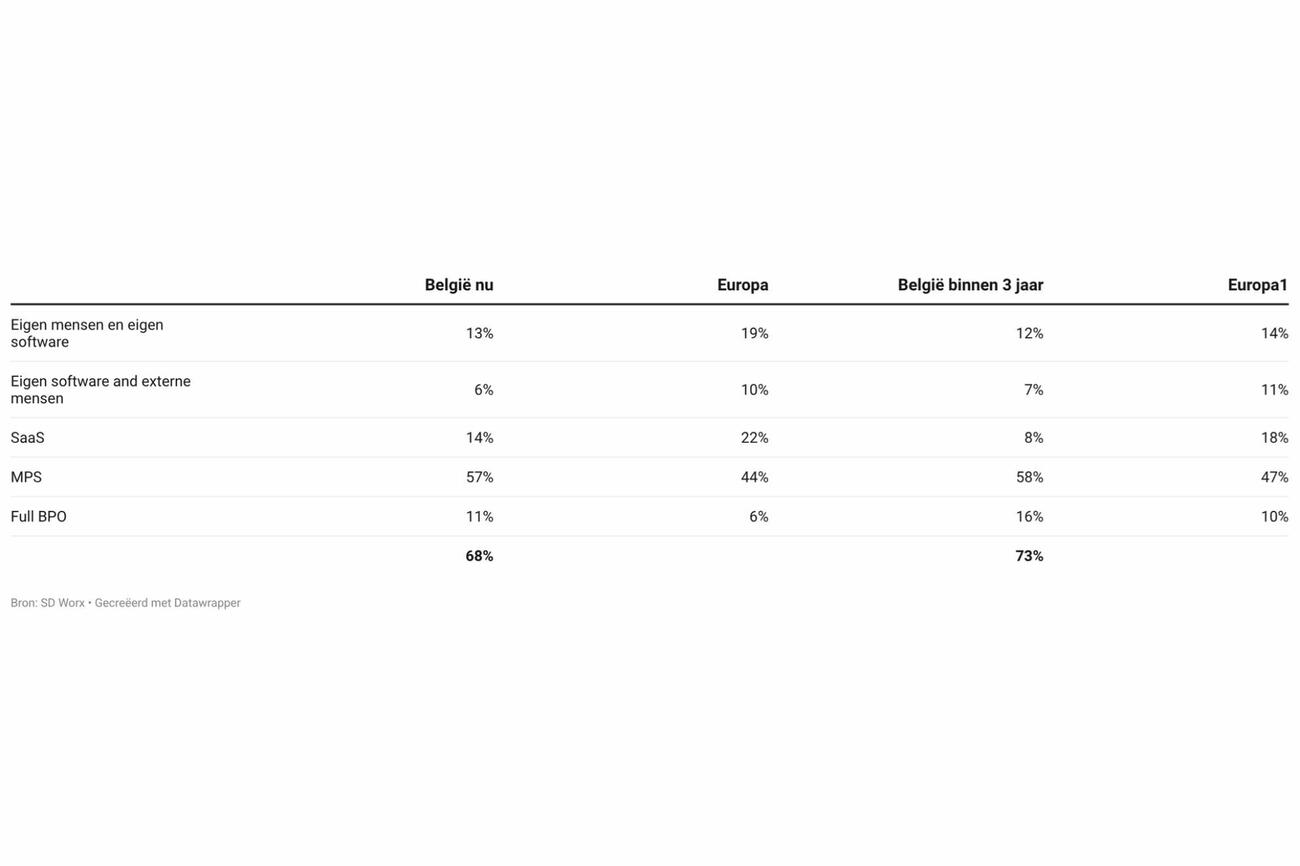Select the 47% cell in the MPS row
Viewport: 1300px width, 866px height.
pyautogui.click(x=1275, y=477)
